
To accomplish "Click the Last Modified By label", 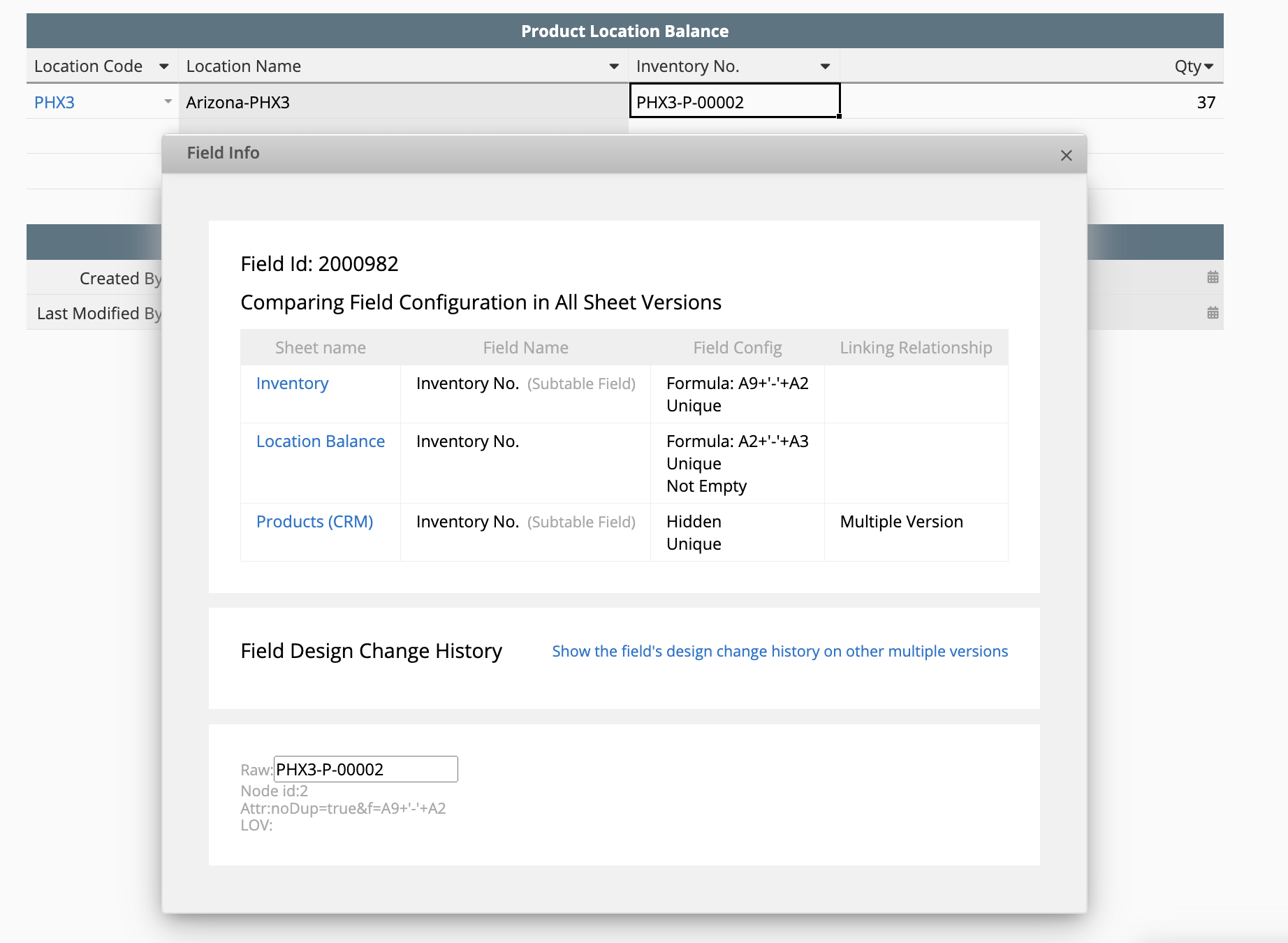I will [98, 313].
